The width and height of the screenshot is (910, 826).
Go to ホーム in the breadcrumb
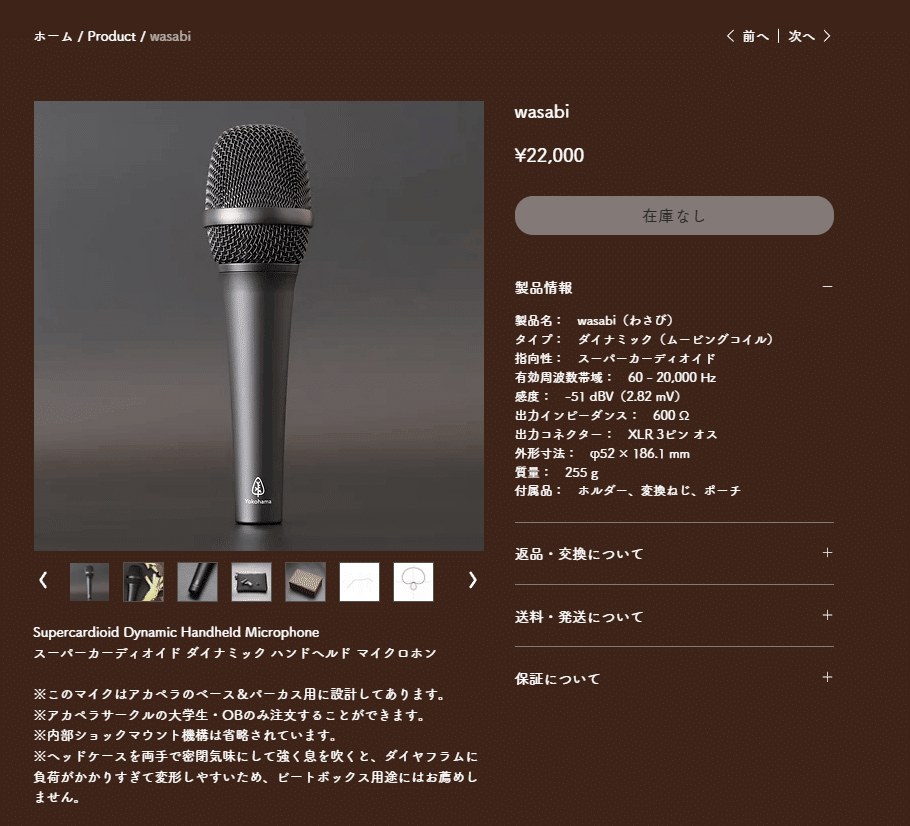tap(53, 37)
